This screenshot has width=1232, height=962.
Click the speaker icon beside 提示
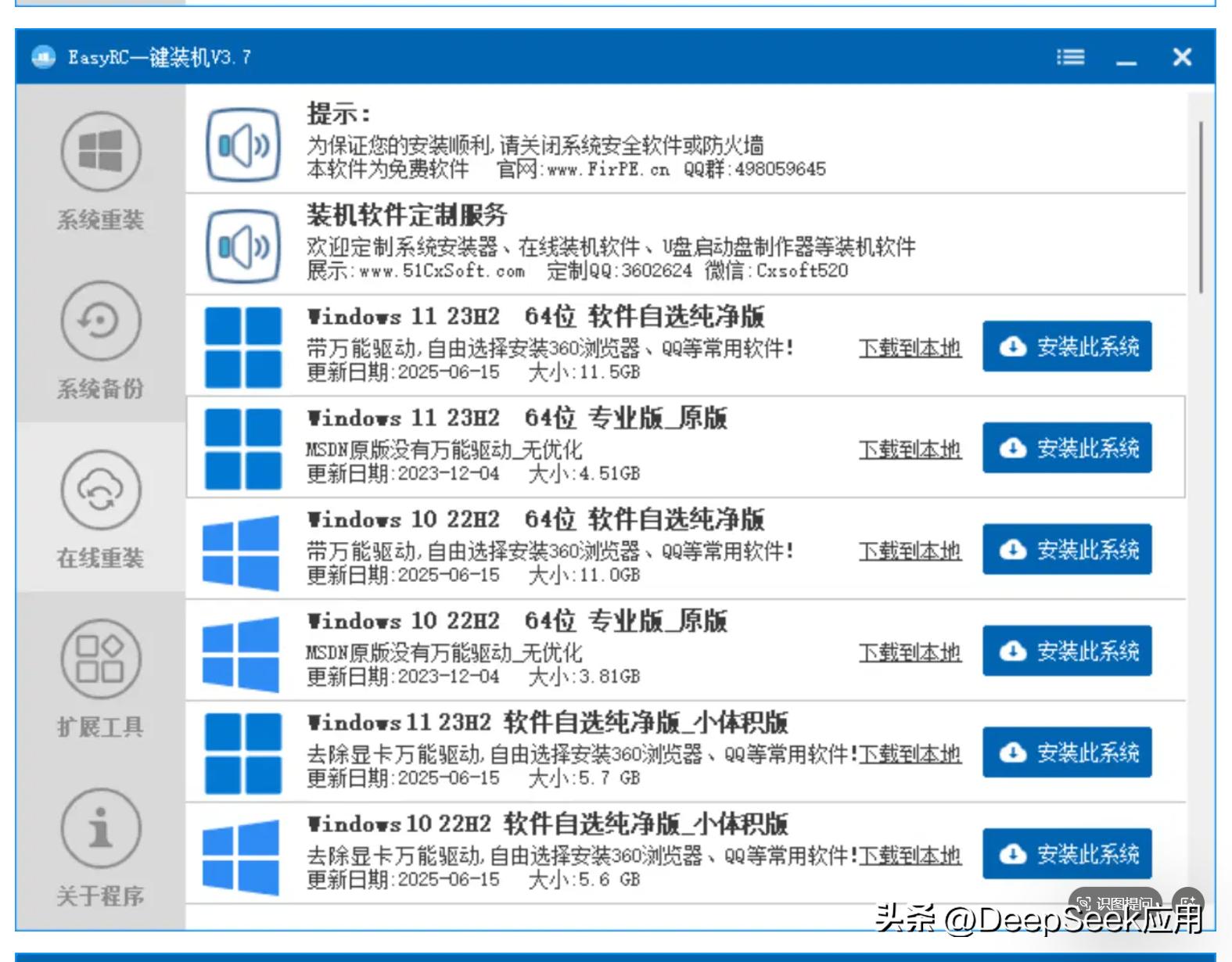coord(243,145)
